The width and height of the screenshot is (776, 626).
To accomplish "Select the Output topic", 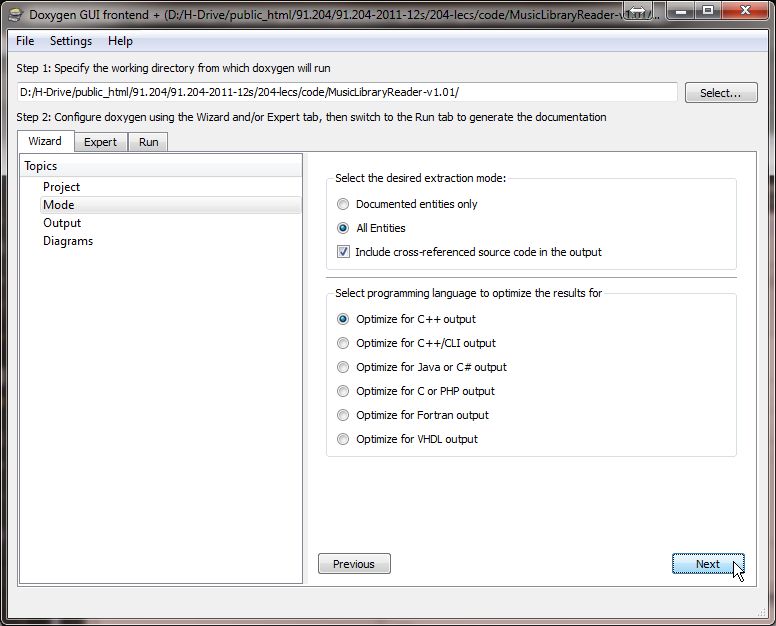I will click(x=62, y=223).
